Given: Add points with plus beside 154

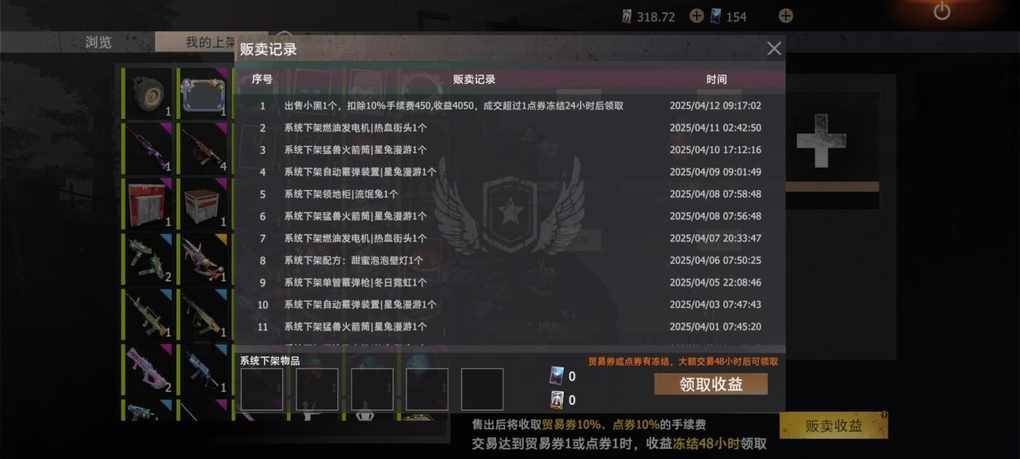Looking at the screenshot, I should [x=786, y=16].
